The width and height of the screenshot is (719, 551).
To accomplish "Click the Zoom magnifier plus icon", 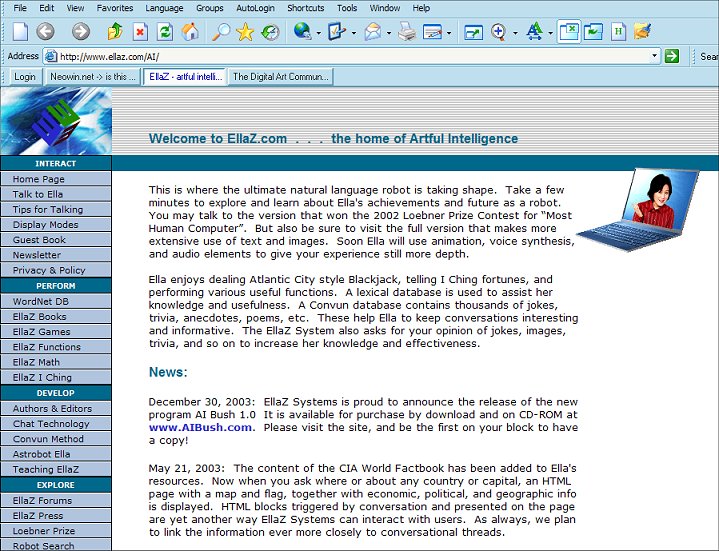I will click(x=498, y=32).
